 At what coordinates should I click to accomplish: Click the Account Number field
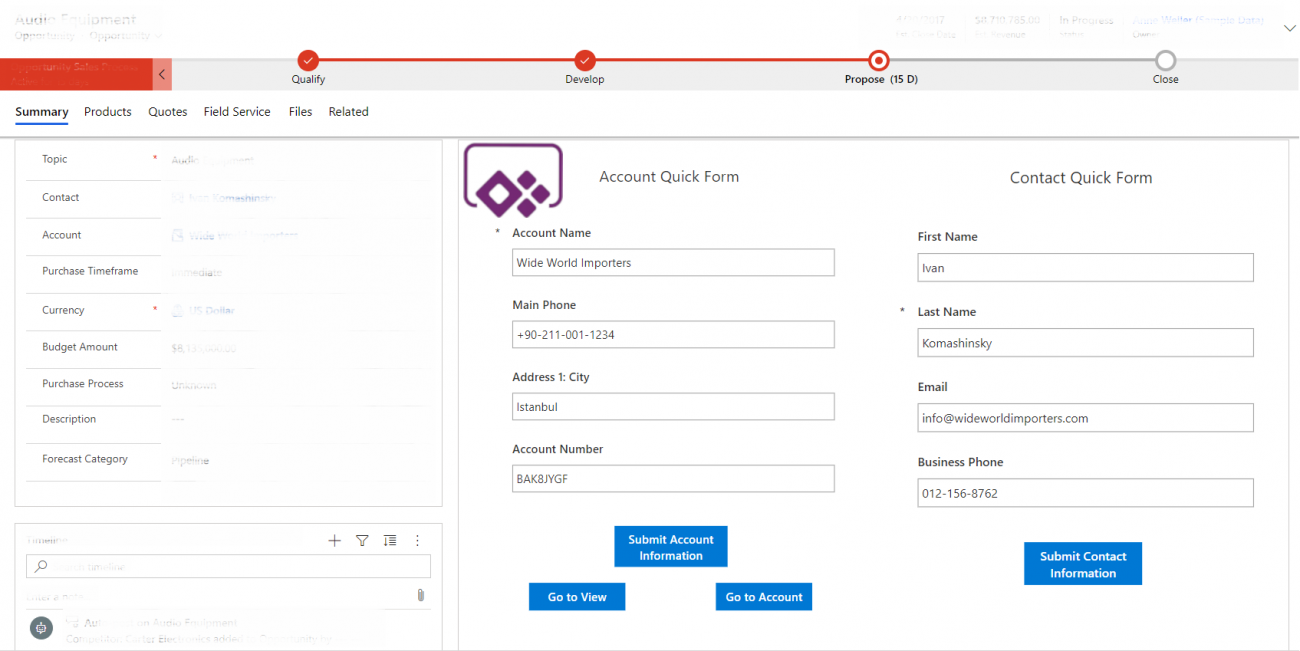672,478
